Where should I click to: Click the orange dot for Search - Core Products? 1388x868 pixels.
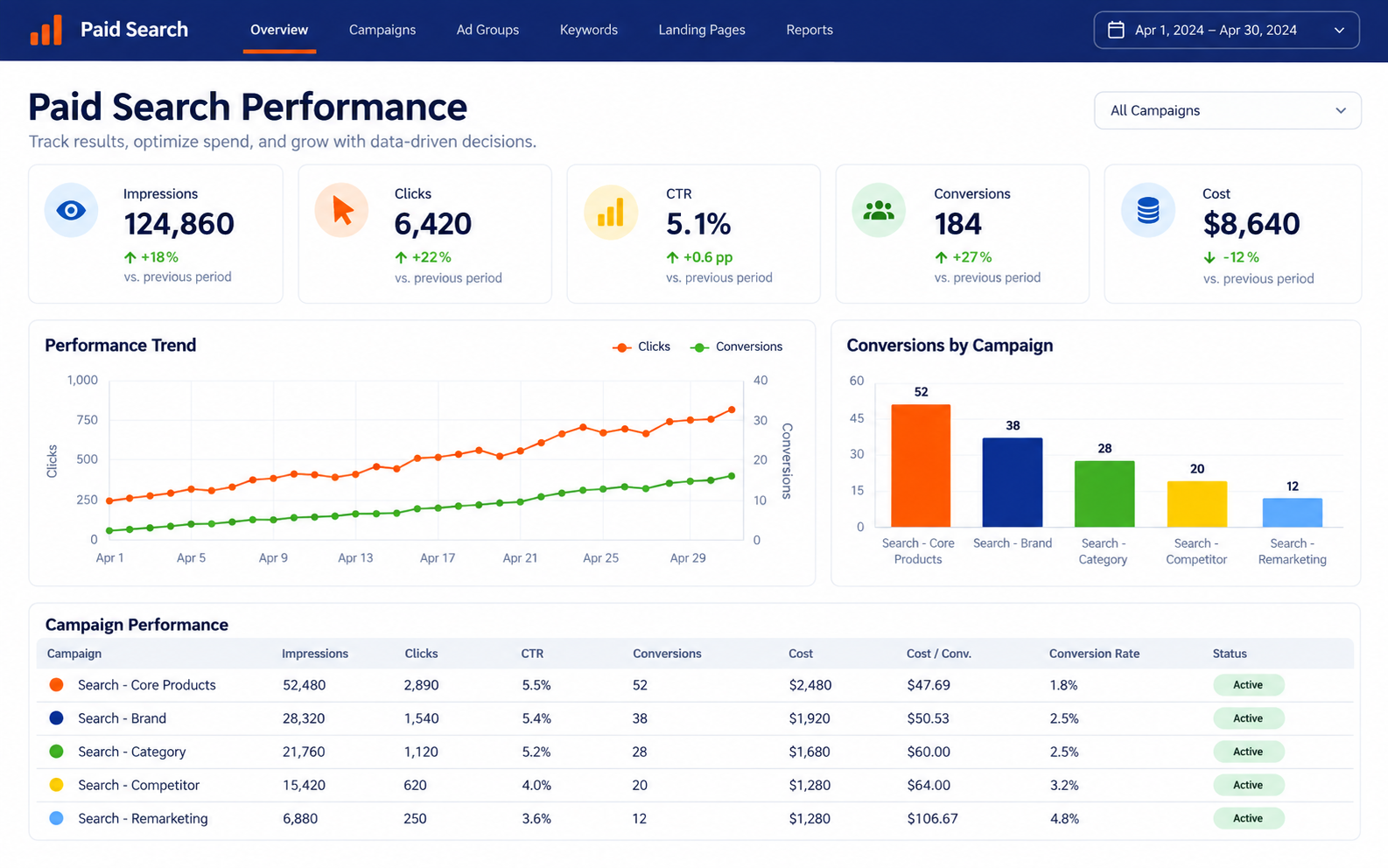(56, 685)
